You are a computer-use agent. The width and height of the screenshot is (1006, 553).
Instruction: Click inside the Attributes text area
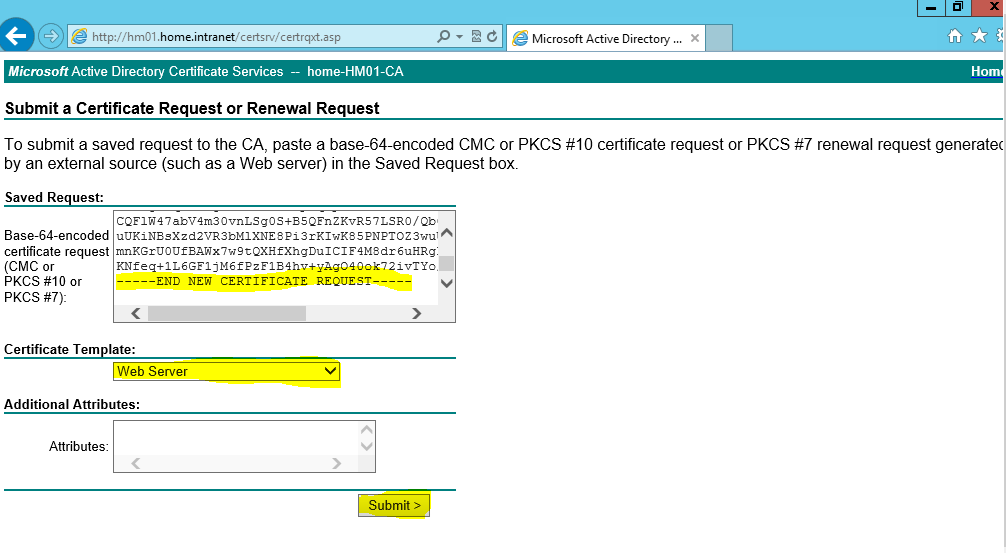(x=235, y=438)
